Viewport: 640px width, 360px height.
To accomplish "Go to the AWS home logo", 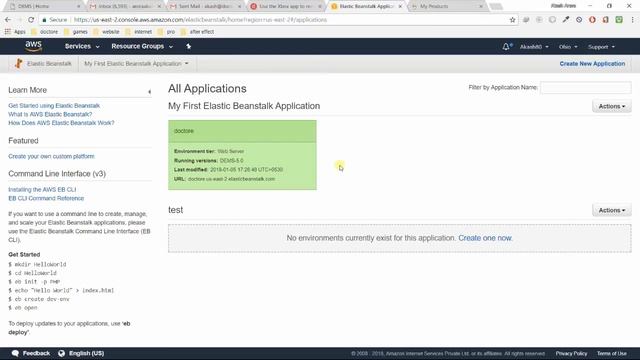I will click(33, 47).
